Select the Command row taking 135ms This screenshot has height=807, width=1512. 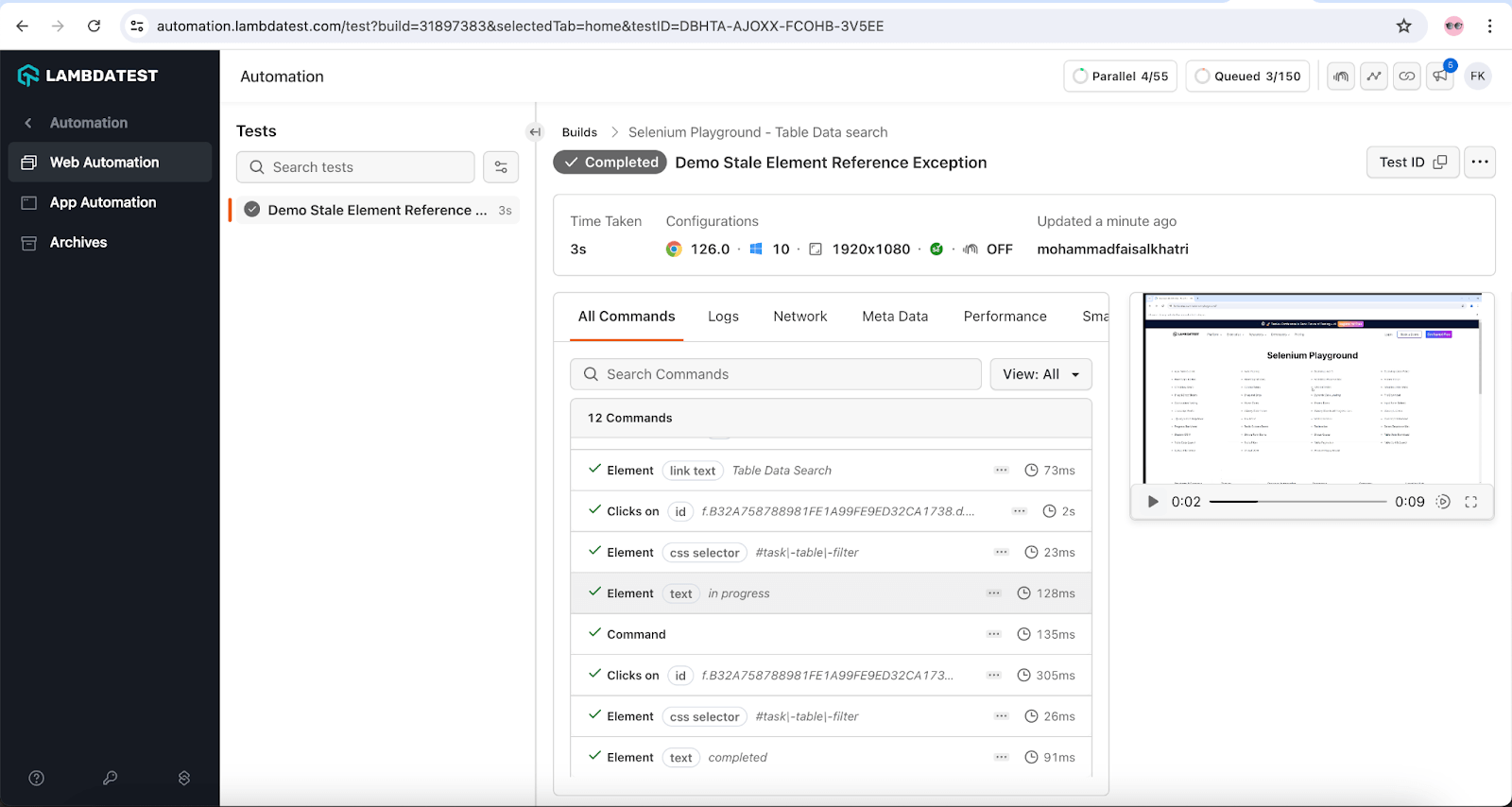[x=831, y=634]
